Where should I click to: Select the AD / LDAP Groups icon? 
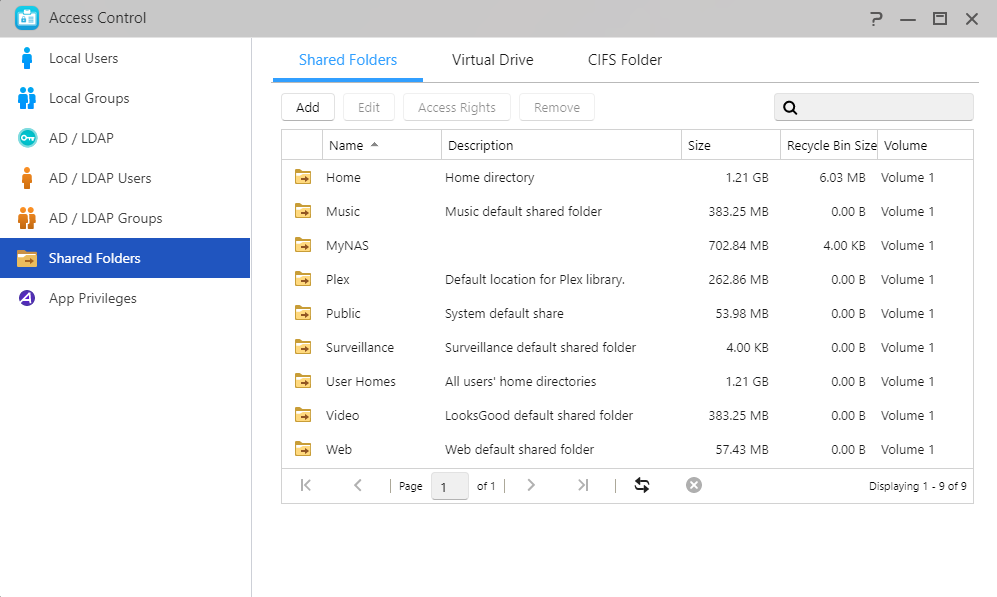[x=27, y=218]
